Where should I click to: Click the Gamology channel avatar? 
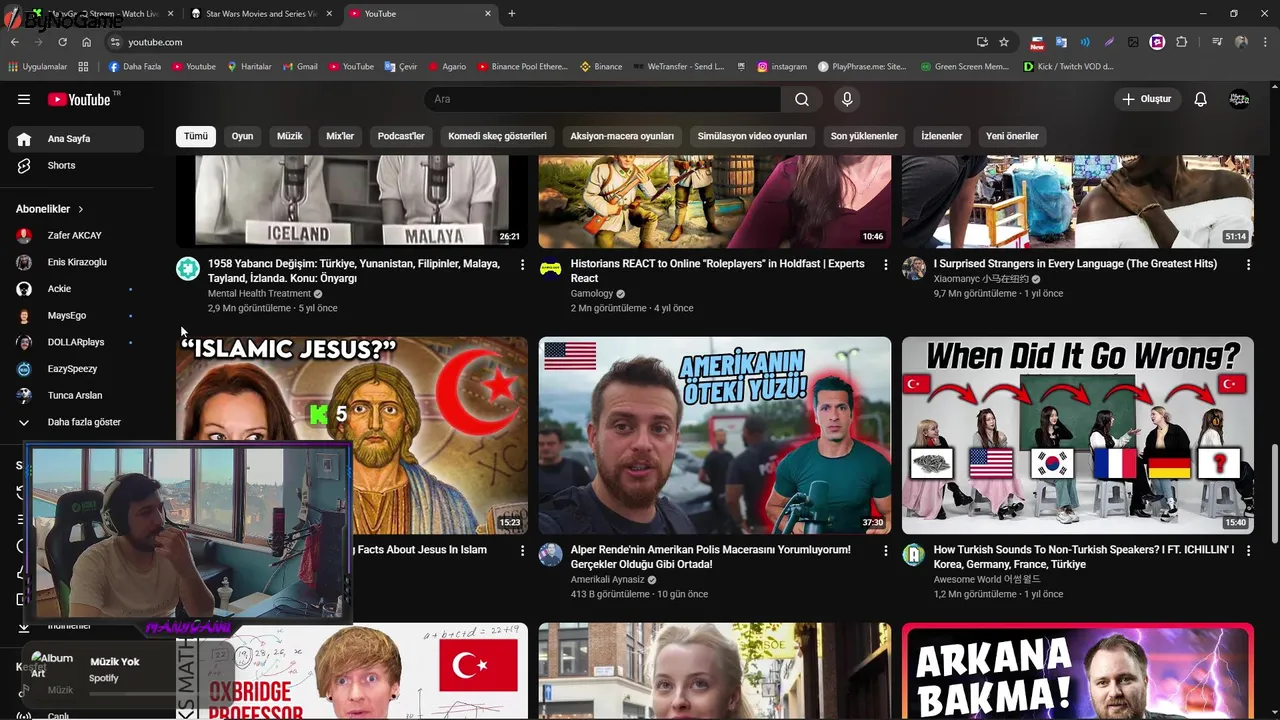(551, 269)
